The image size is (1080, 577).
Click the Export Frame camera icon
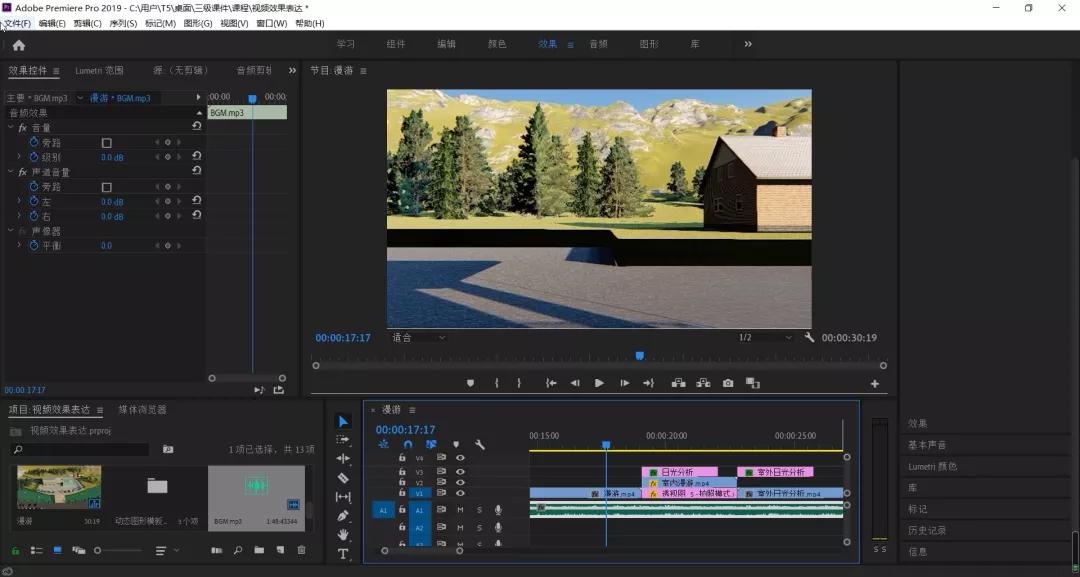click(x=728, y=383)
